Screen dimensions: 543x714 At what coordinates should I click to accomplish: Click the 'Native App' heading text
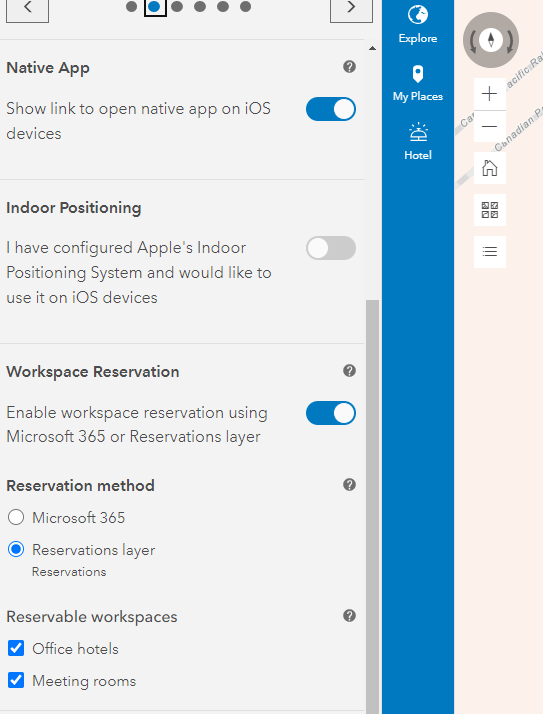[48, 68]
